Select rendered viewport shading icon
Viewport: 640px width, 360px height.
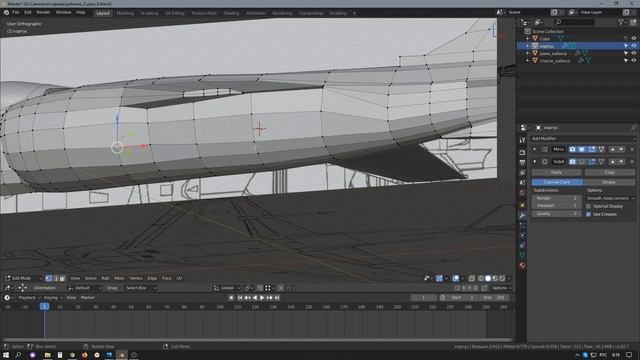502,278
